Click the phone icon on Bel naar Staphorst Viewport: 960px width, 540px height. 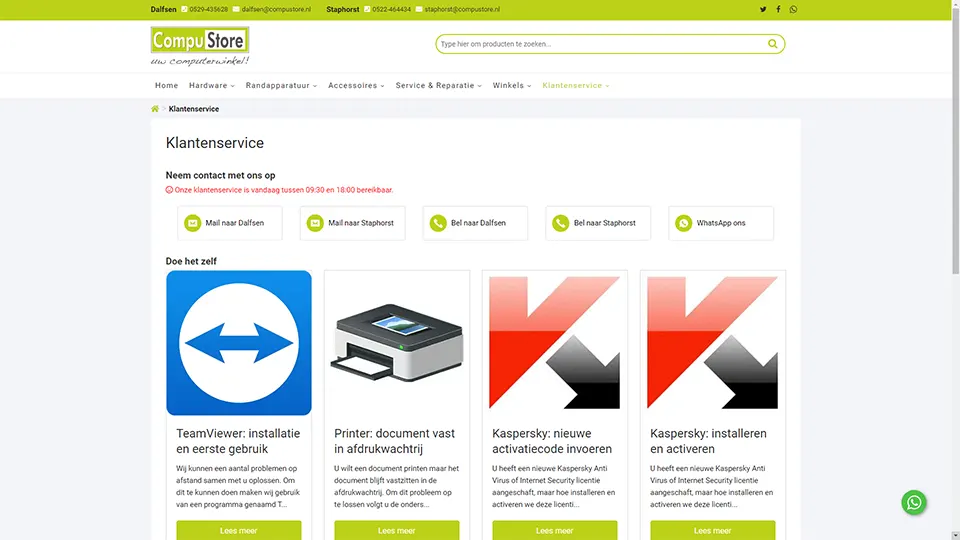click(x=560, y=223)
